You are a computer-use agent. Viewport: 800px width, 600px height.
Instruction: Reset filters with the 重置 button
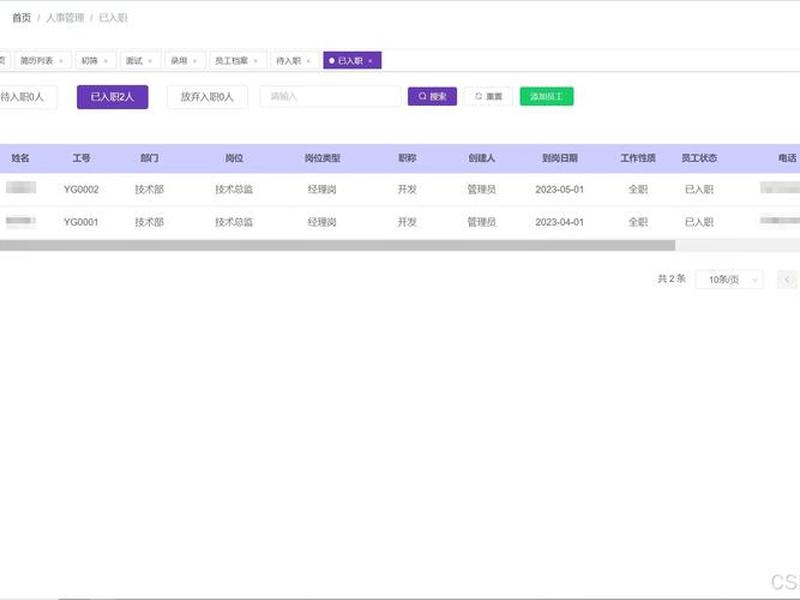pyautogui.click(x=488, y=96)
